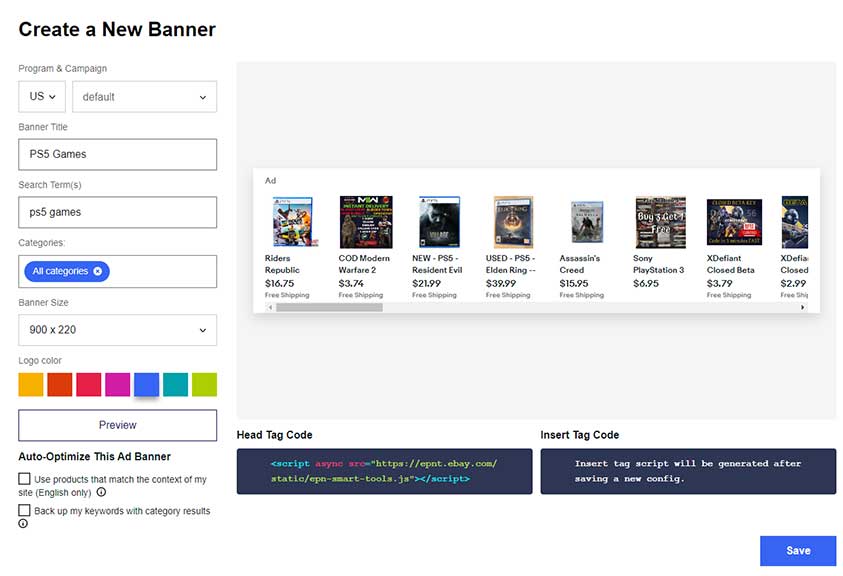Select the red-orange logo color swatch

[60, 385]
